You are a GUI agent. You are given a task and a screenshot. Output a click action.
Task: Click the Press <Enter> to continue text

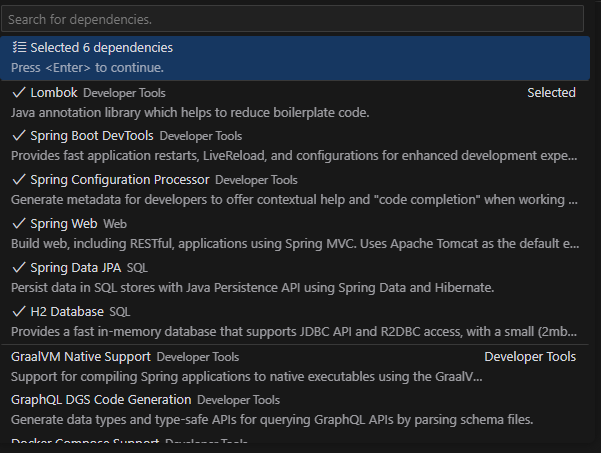pos(87,68)
